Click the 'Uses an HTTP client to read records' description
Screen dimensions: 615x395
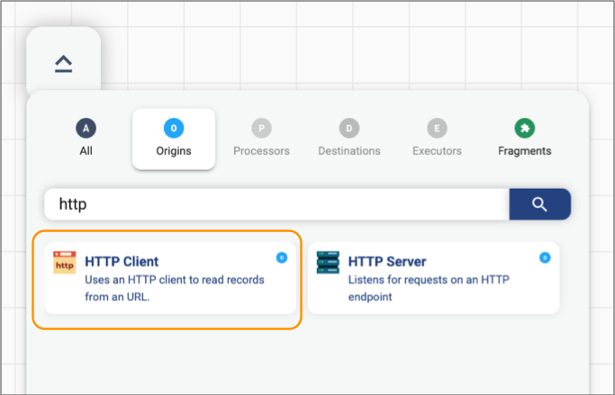[175, 288]
